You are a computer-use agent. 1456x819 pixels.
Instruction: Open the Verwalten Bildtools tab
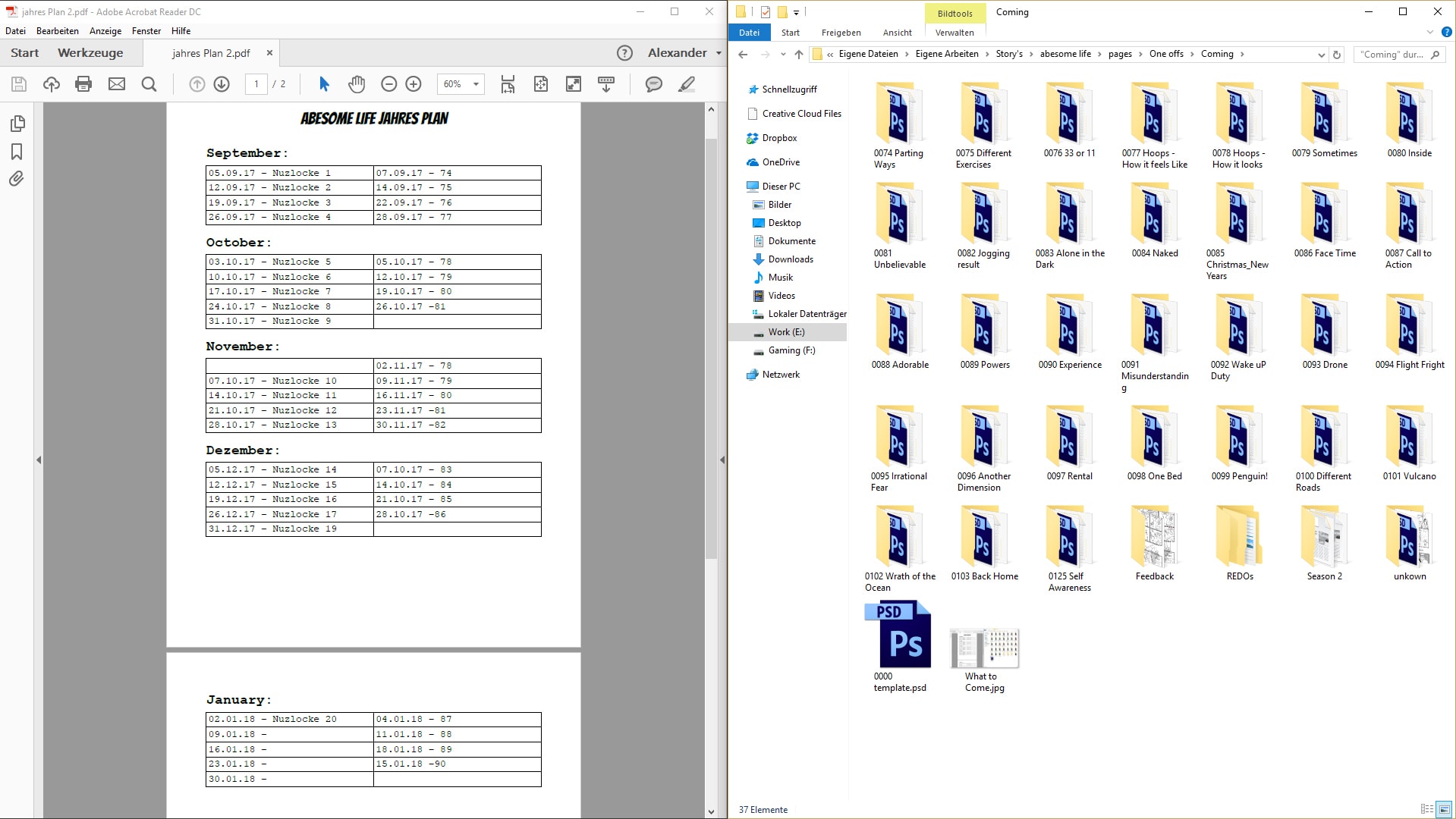click(x=954, y=33)
